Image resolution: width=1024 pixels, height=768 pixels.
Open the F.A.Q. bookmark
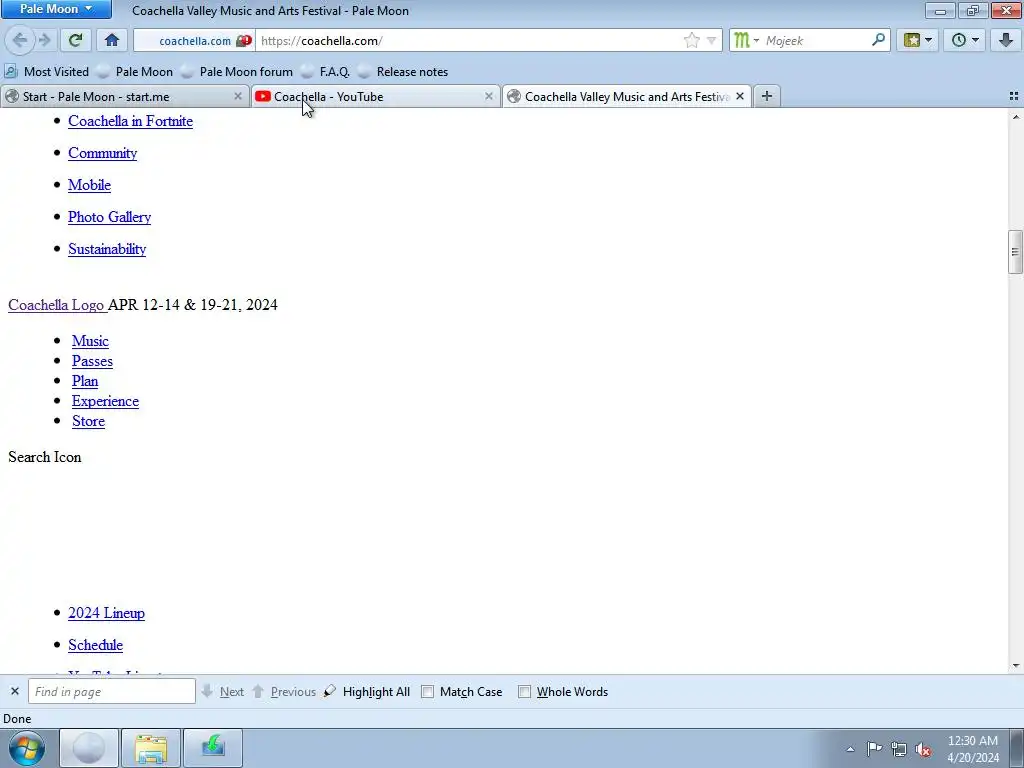coord(325,71)
